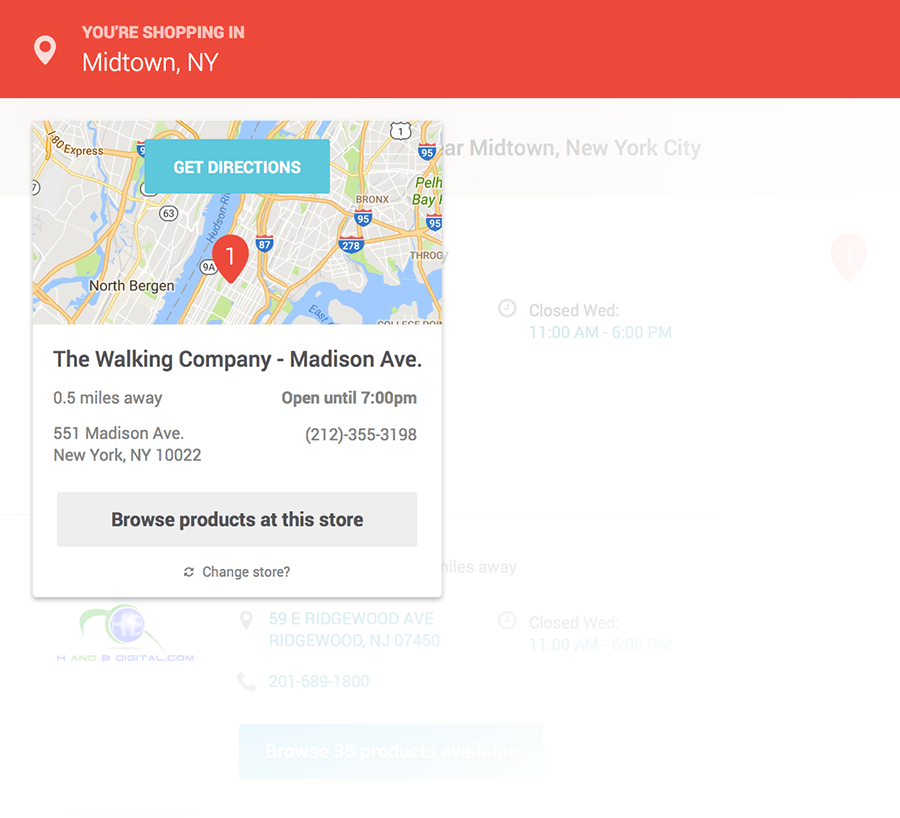
Task: Click the Interstate 87 shield on the map
Action: [264, 244]
